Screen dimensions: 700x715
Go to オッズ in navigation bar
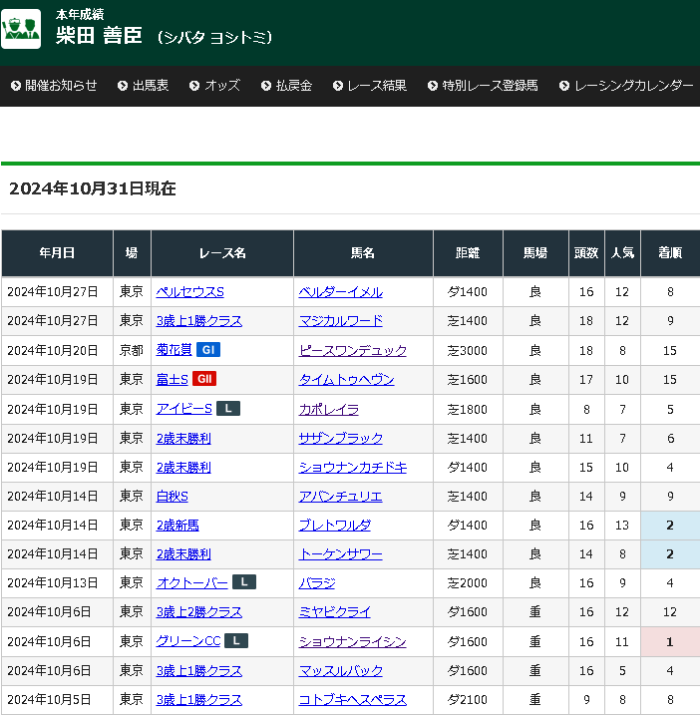pyautogui.click(x=214, y=86)
